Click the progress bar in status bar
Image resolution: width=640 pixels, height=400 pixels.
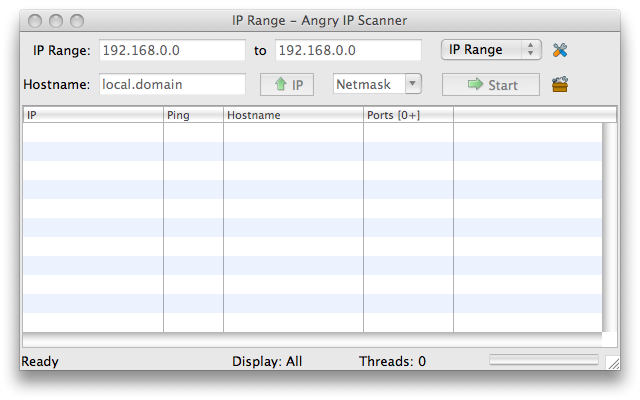(544, 360)
